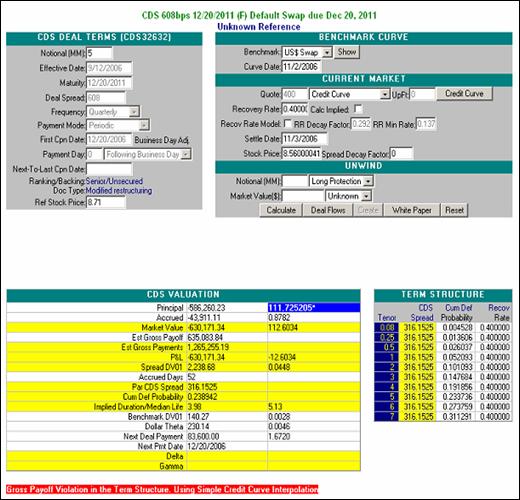Viewport: 520px width, 500px height.
Task: Click the Effective Date field
Action: click(x=109, y=68)
